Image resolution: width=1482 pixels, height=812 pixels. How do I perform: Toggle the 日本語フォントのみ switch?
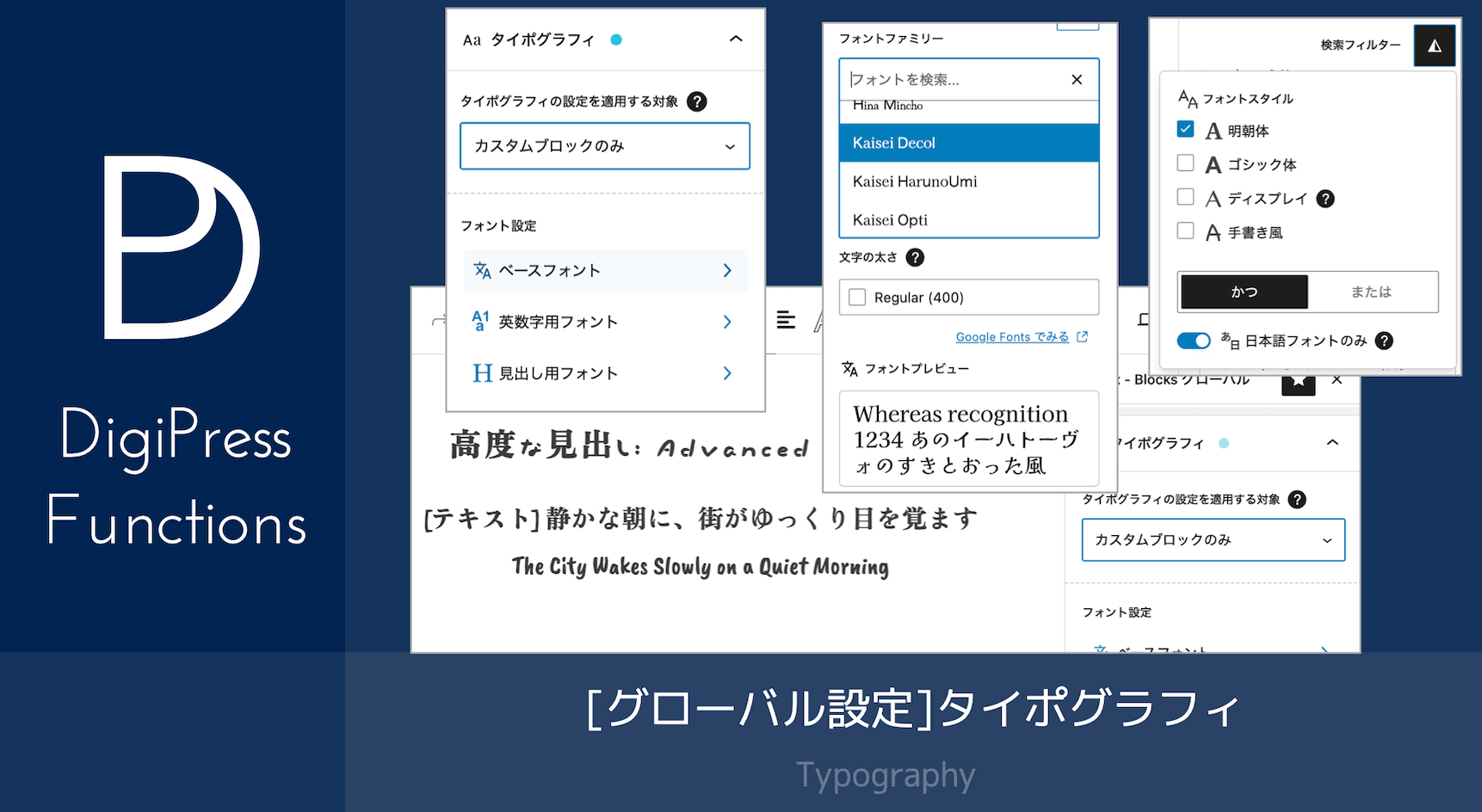point(1194,341)
